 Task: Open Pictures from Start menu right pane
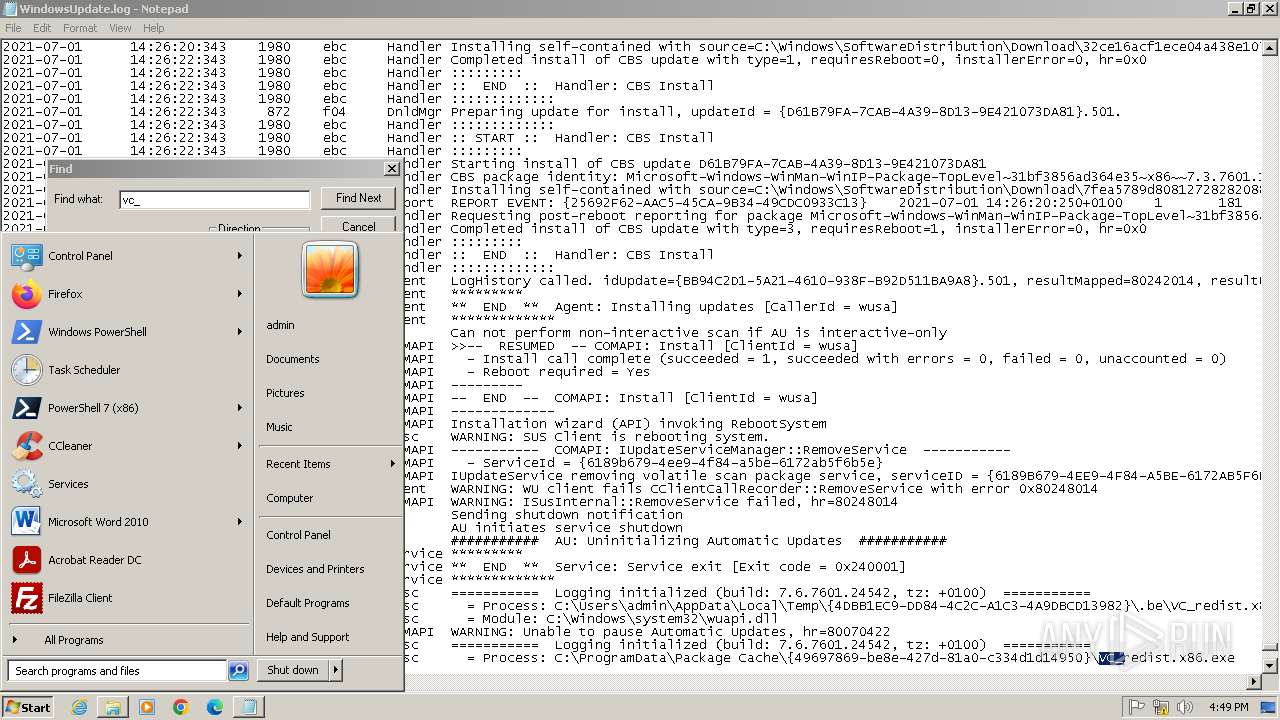tap(285, 393)
